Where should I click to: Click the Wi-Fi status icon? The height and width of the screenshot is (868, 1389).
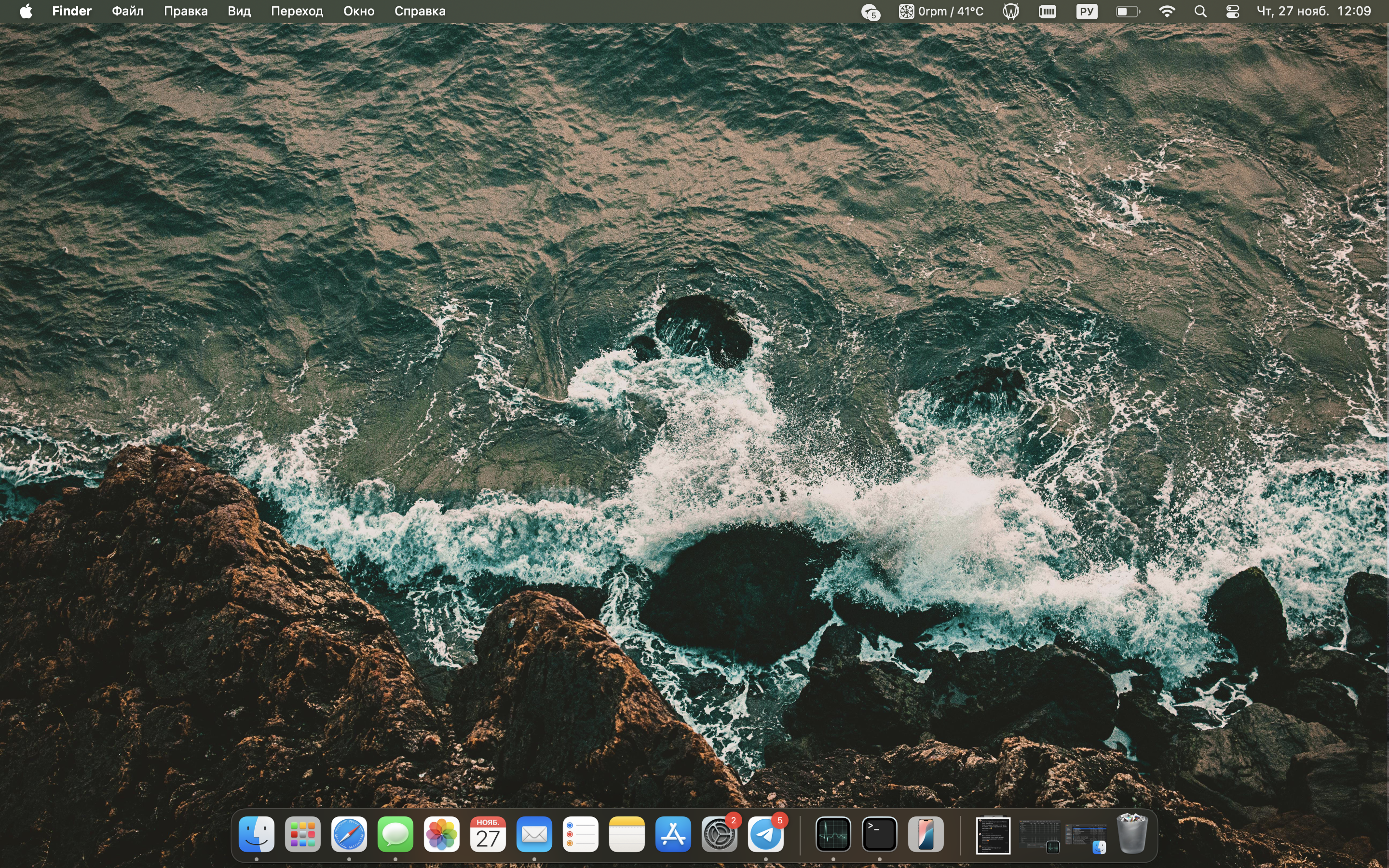[x=1167, y=12]
